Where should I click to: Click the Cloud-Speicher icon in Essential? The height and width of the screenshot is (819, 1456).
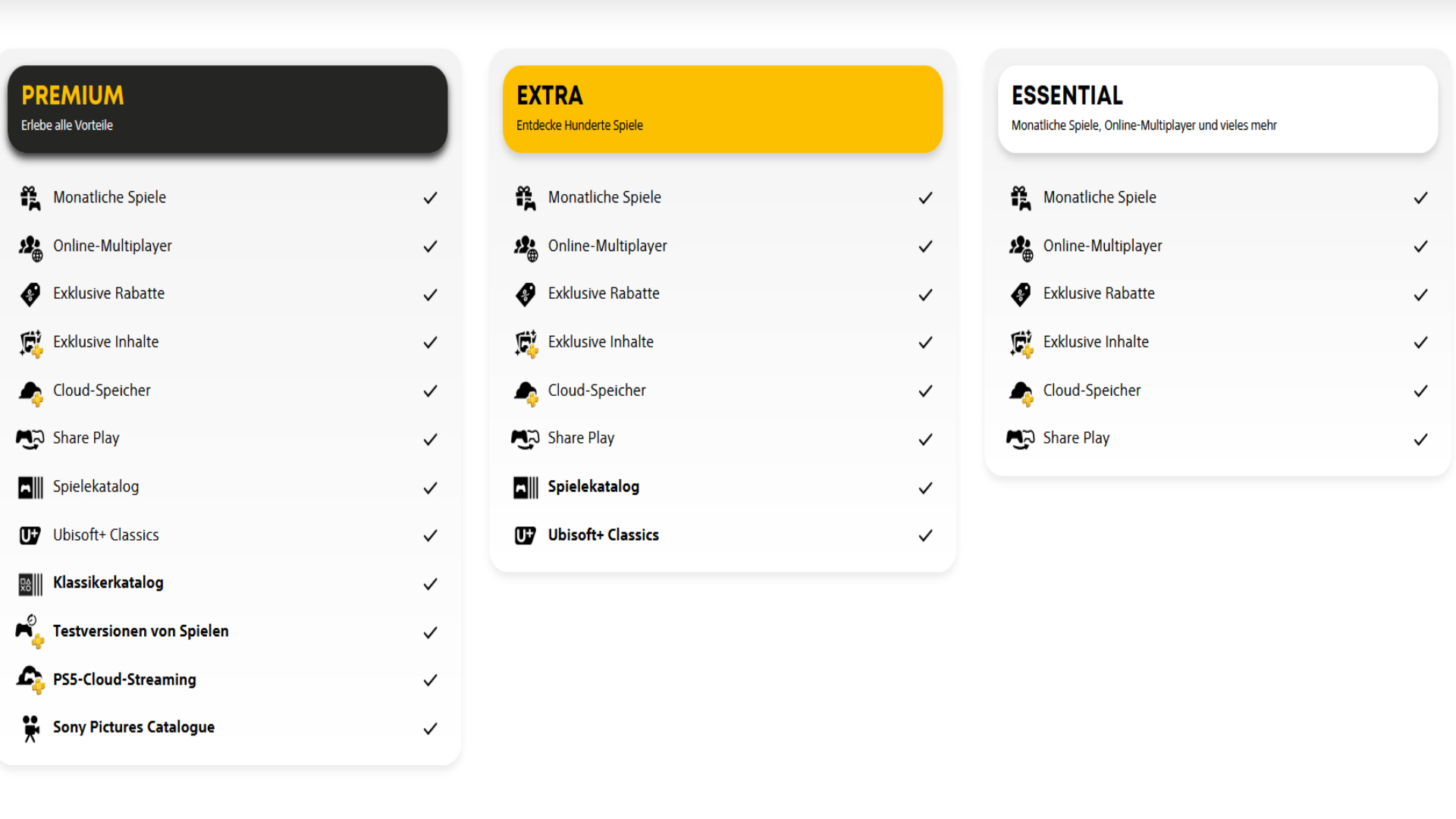pos(1021,393)
